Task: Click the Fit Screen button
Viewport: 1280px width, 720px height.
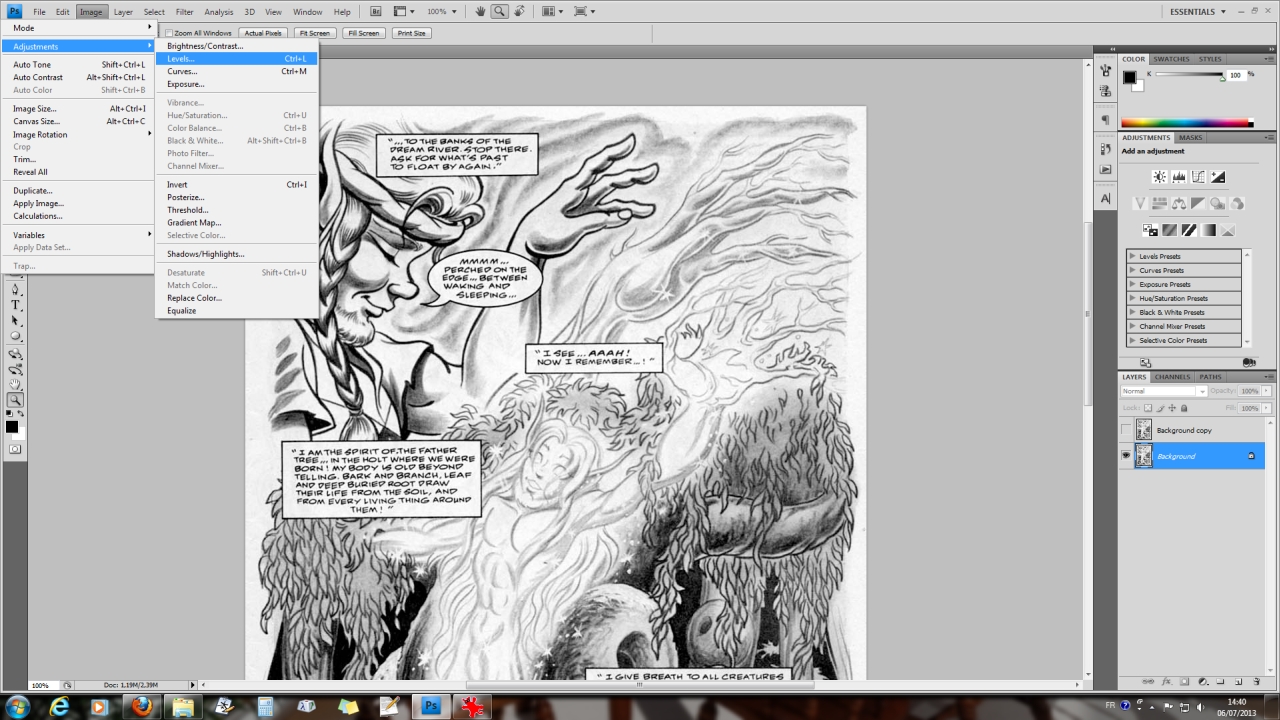Action: pos(314,33)
